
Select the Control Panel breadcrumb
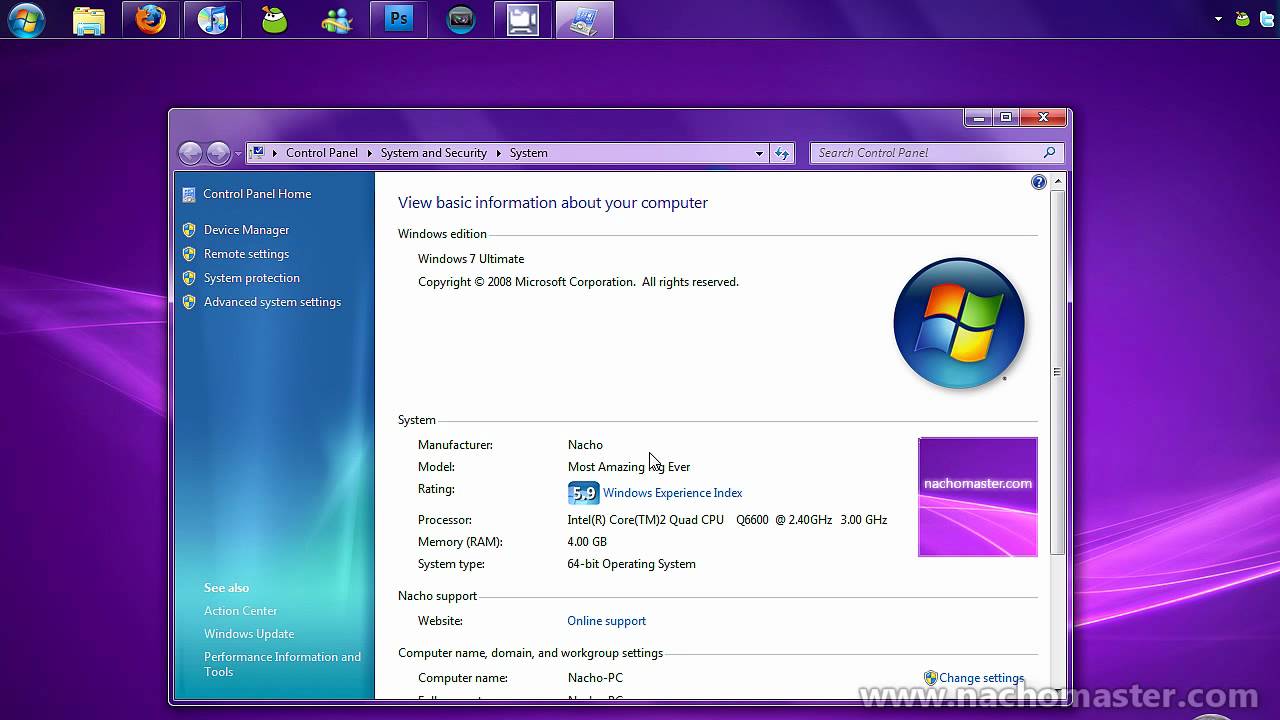tap(321, 153)
